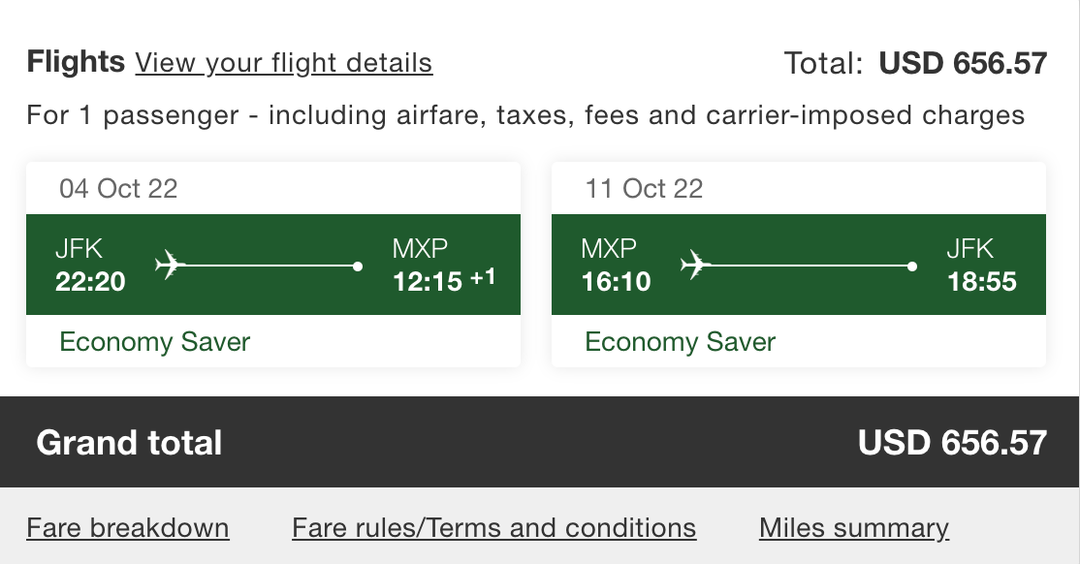Show the Miles summary
The image size is (1080, 564).
point(854,527)
